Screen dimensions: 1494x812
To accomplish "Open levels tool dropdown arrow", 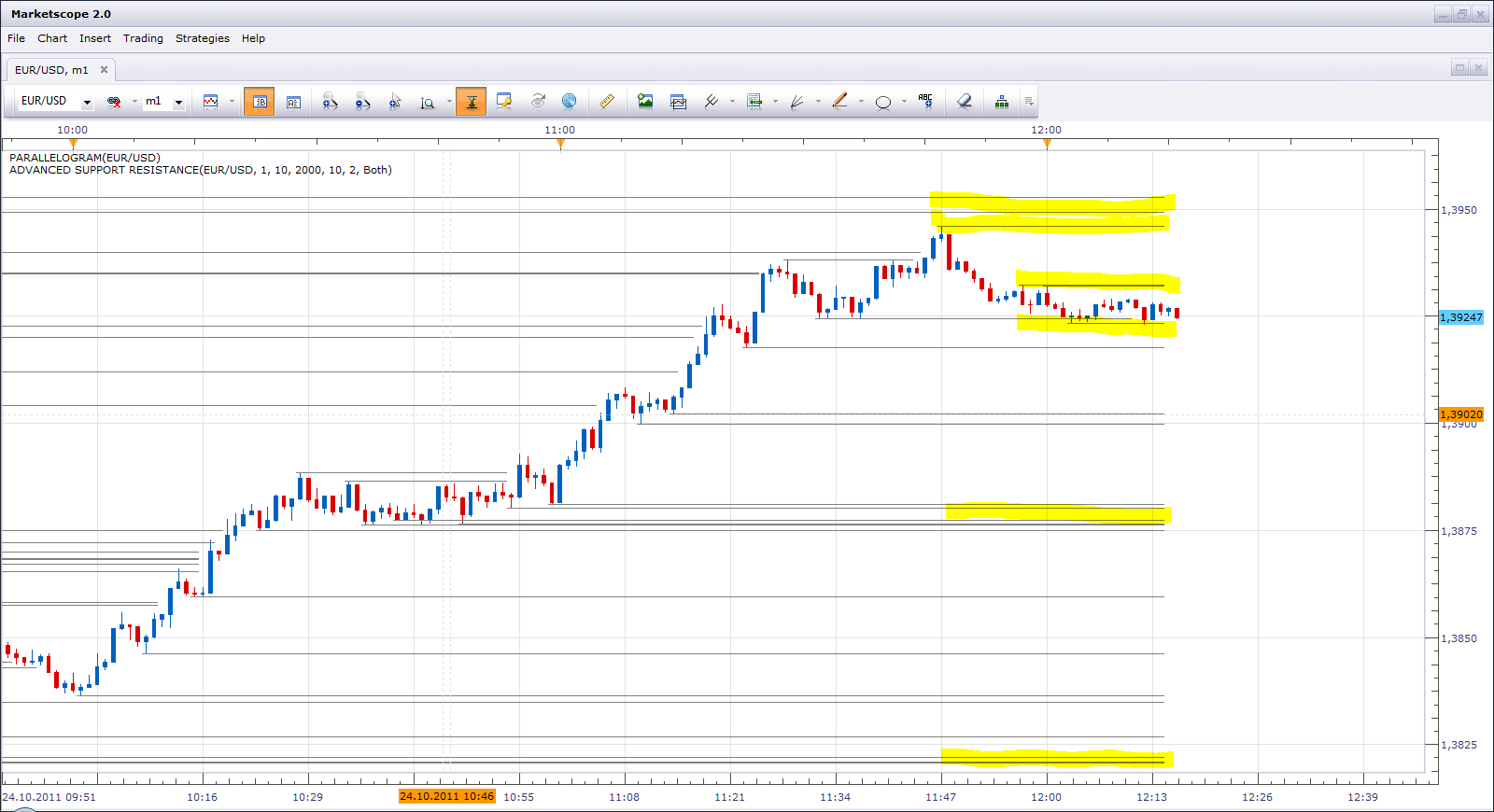I will point(775,102).
